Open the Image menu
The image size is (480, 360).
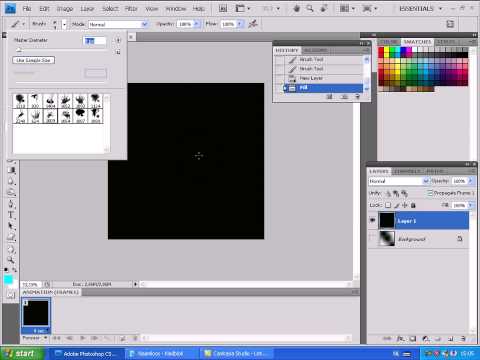click(65, 9)
